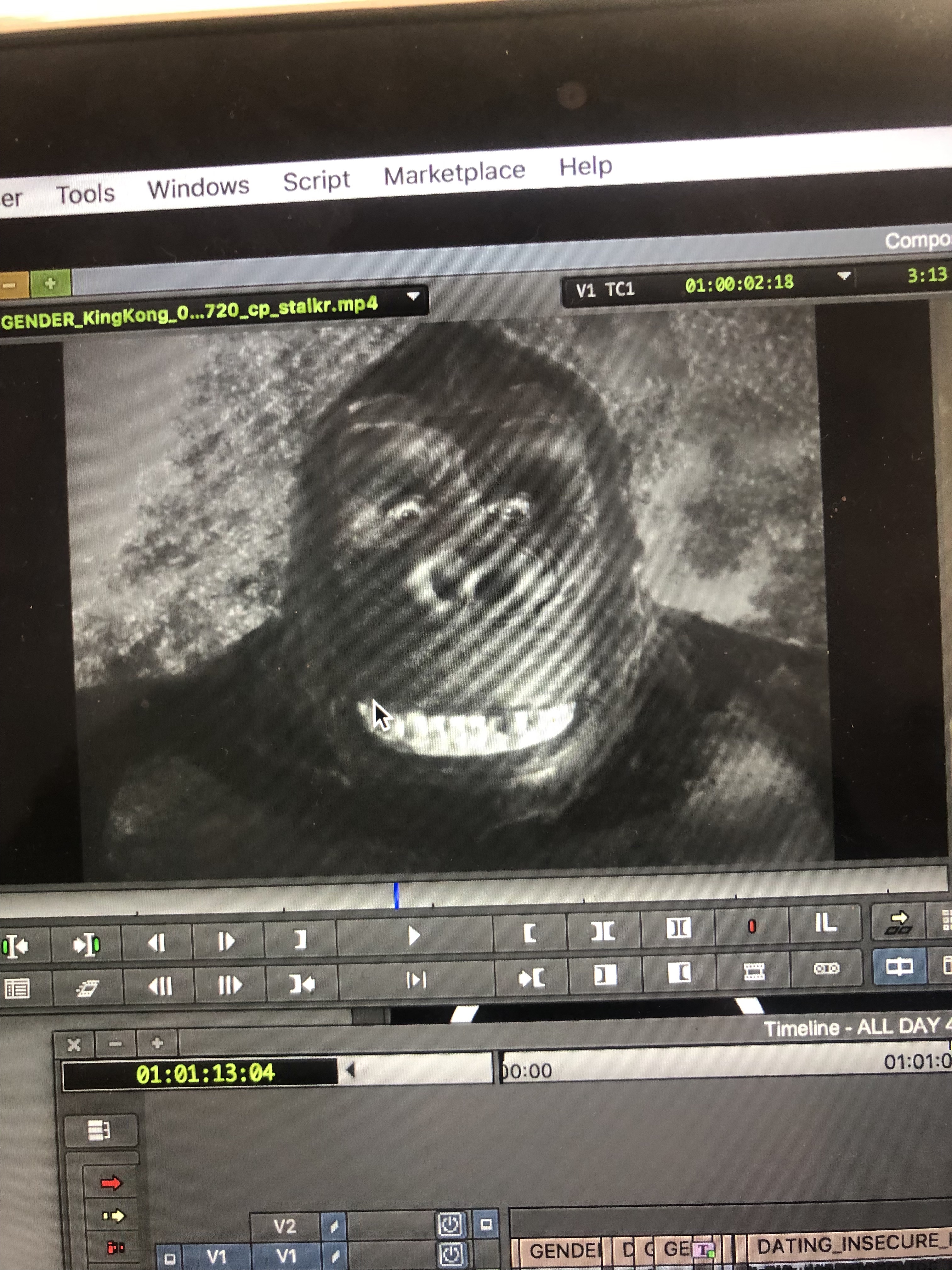Open the V1 TC1 tracking info menu
952x1270 pixels.
tap(605, 289)
